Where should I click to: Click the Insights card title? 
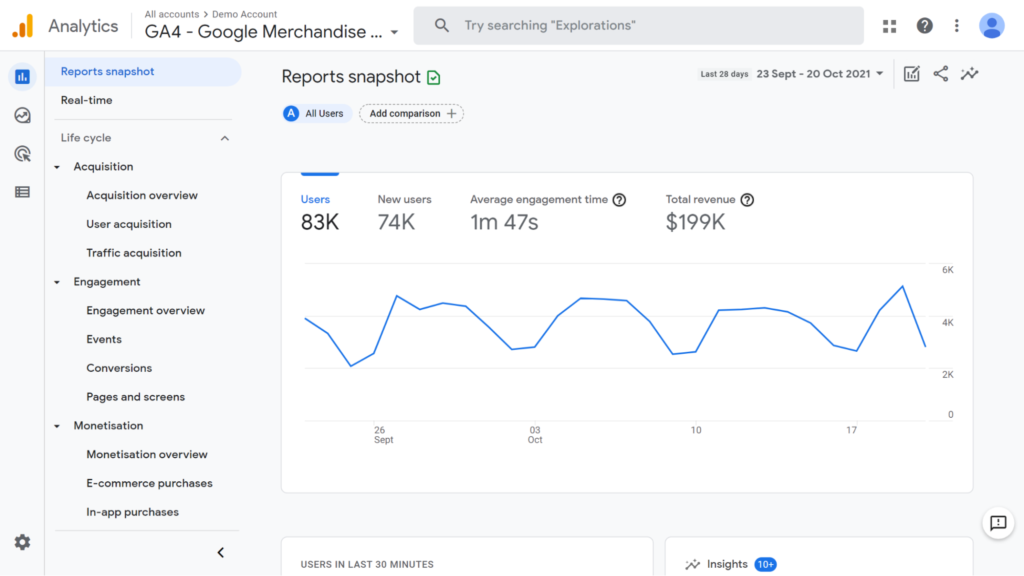[x=727, y=564]
